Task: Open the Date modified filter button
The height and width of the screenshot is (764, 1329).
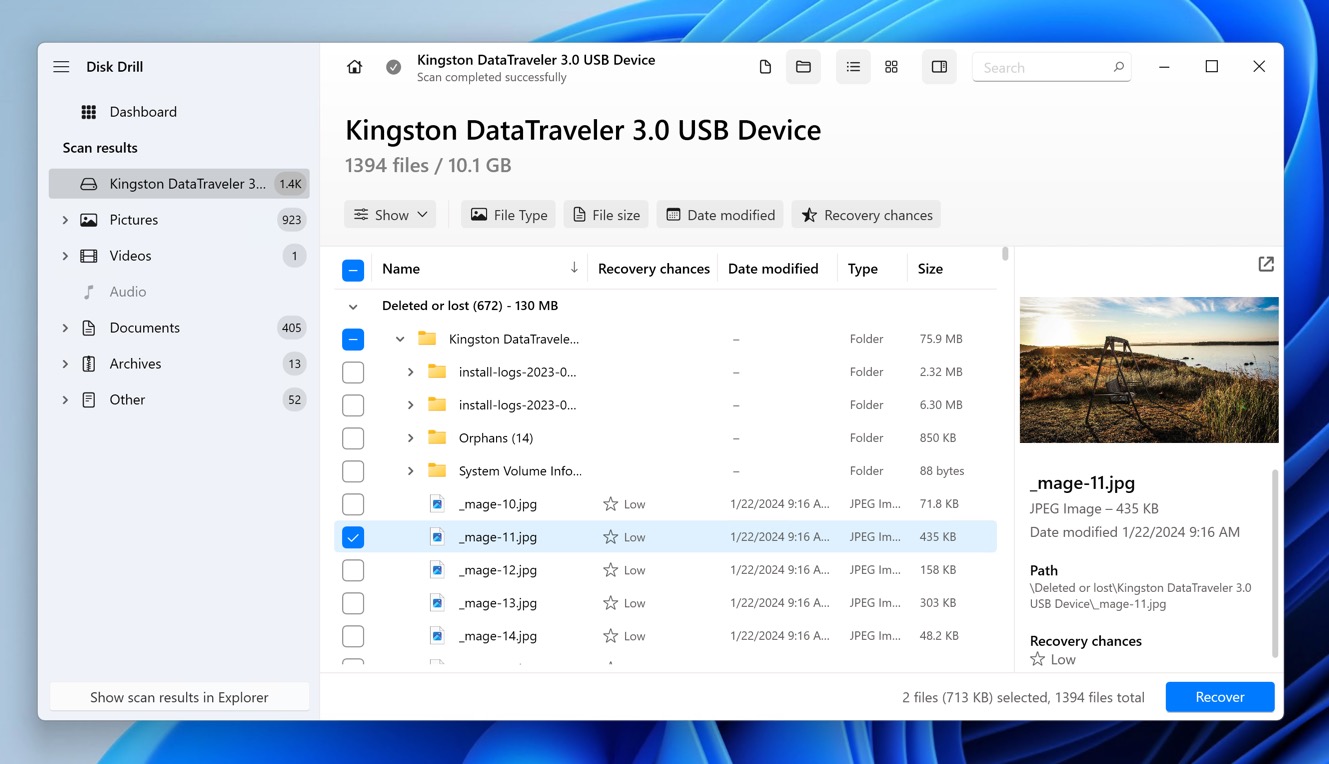Action: [721, 215]
